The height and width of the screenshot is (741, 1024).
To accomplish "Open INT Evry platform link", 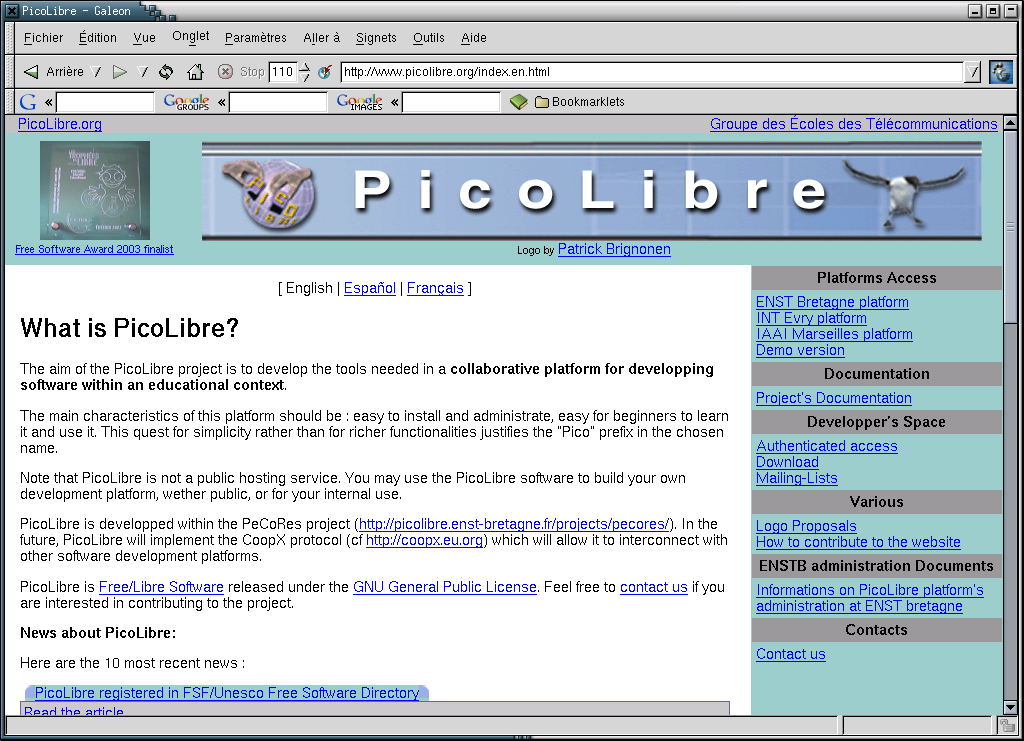I will [811, 319].
